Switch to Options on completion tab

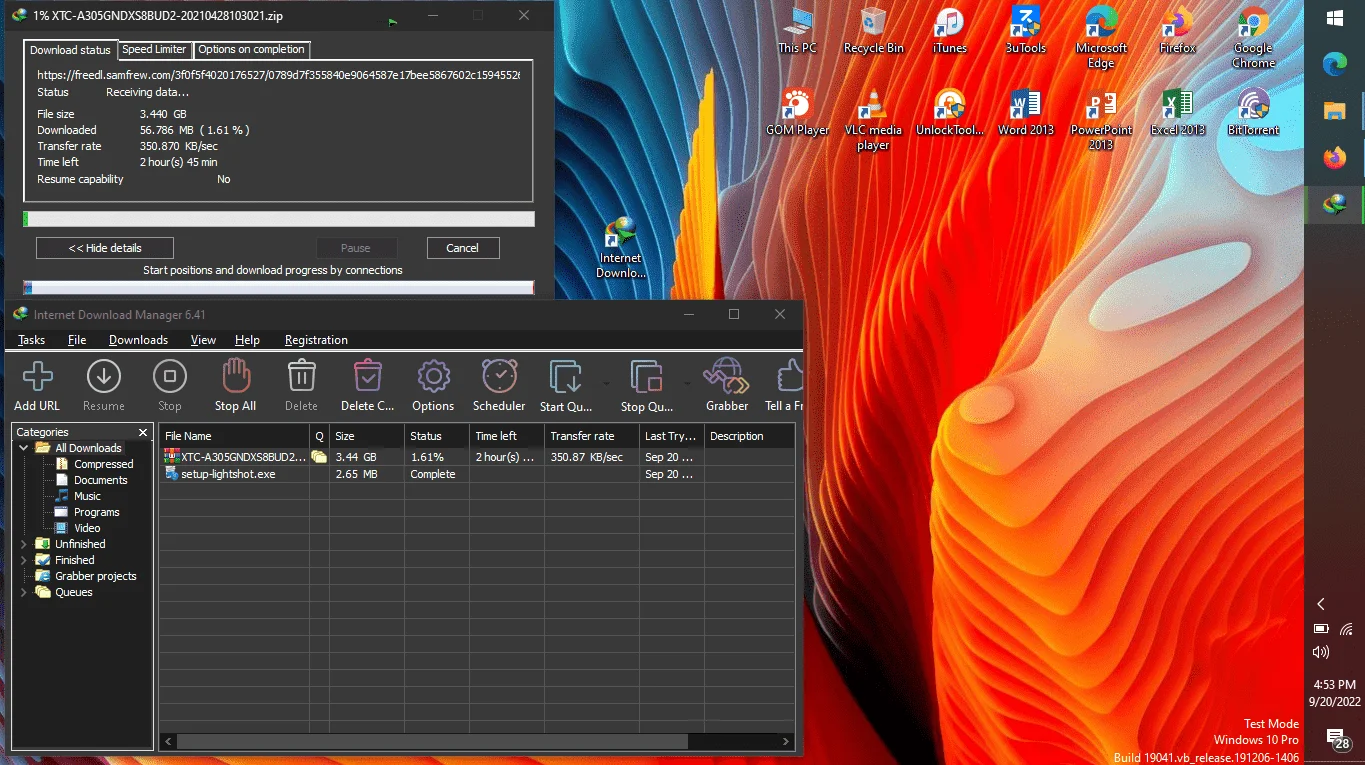251,49
